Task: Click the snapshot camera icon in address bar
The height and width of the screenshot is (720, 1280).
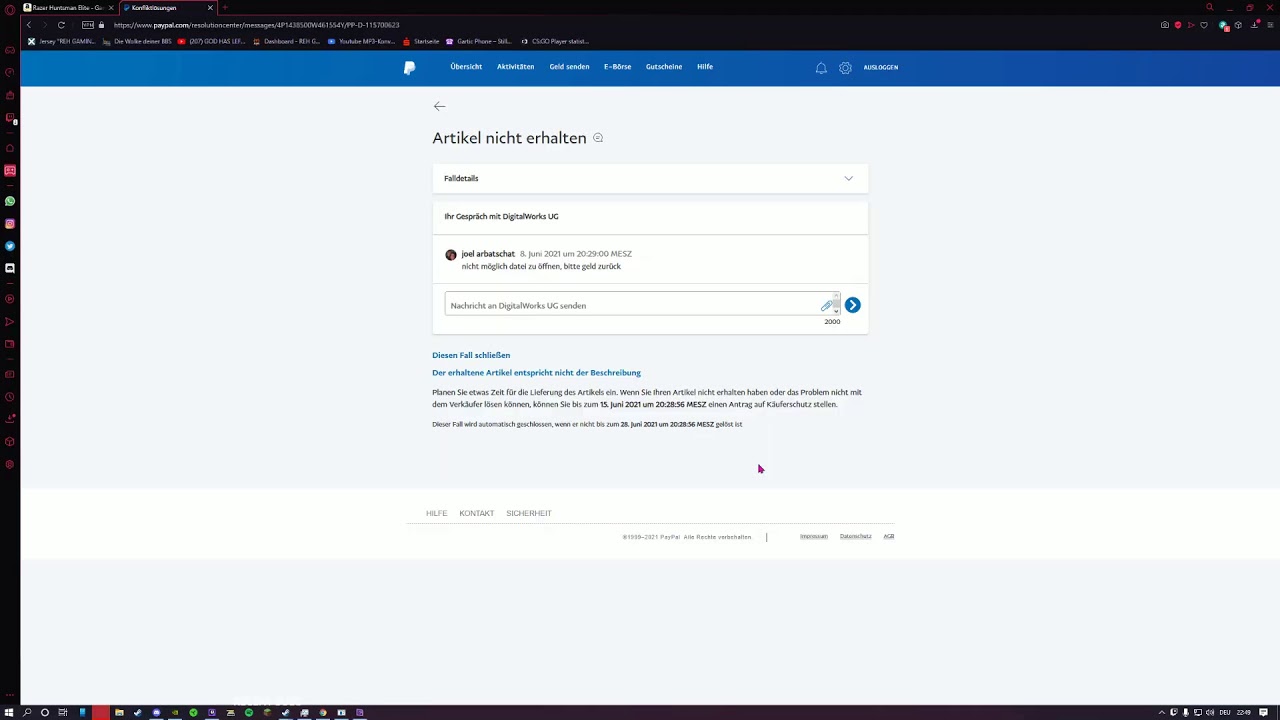Action: [x=1165, y=25]
